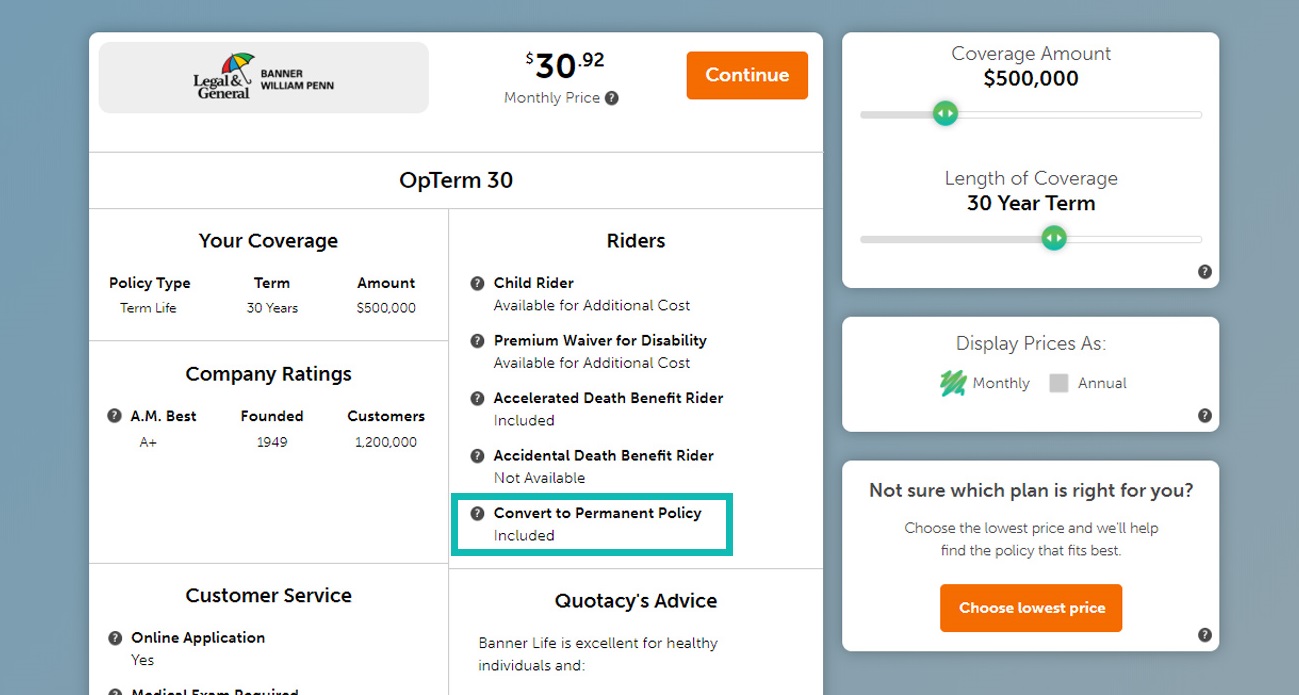Open help for Accidental Death Benefit Rider
Image resolution: width=1299 pixels, height=695 pixels.
point(477,456)
